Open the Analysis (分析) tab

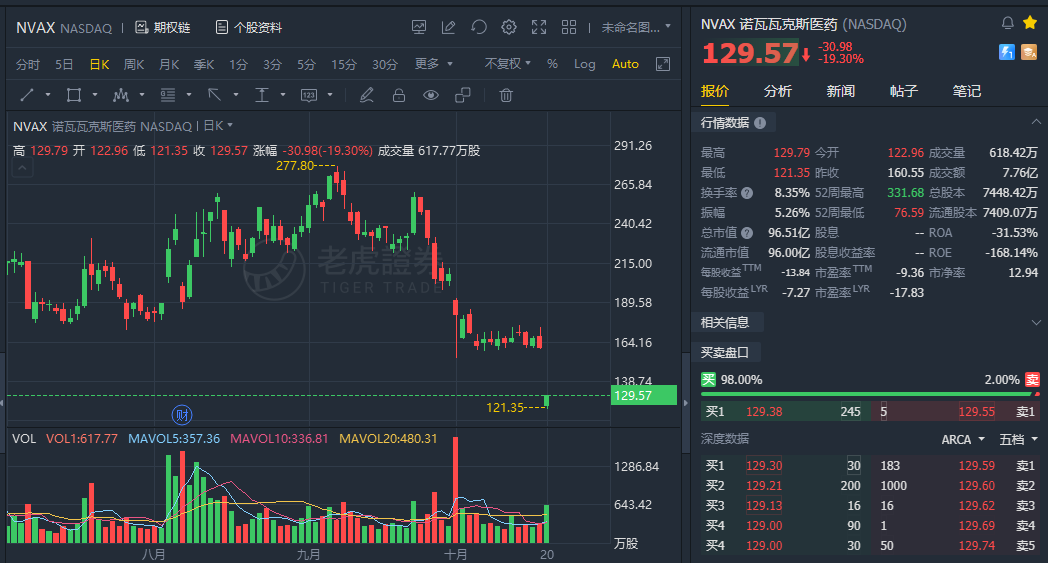[777, 91]
